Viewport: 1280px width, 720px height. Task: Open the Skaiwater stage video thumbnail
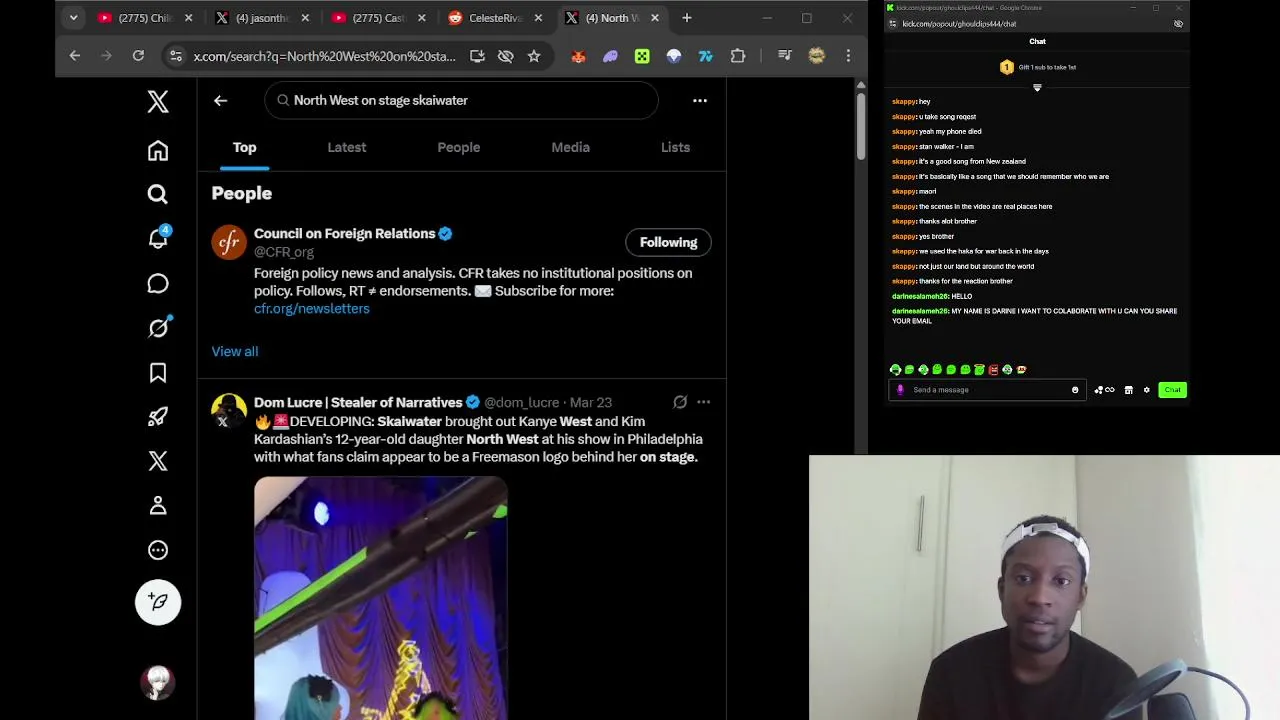(x=381, y=598)
